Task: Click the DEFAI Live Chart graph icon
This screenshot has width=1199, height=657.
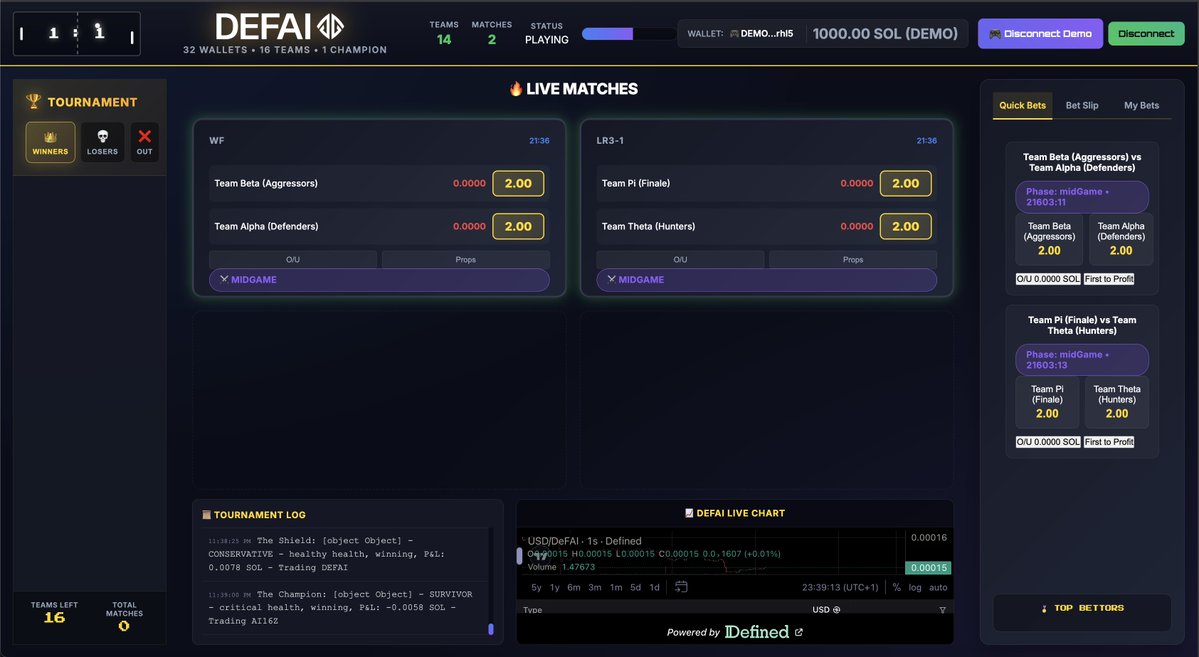Action: [689, 513]
